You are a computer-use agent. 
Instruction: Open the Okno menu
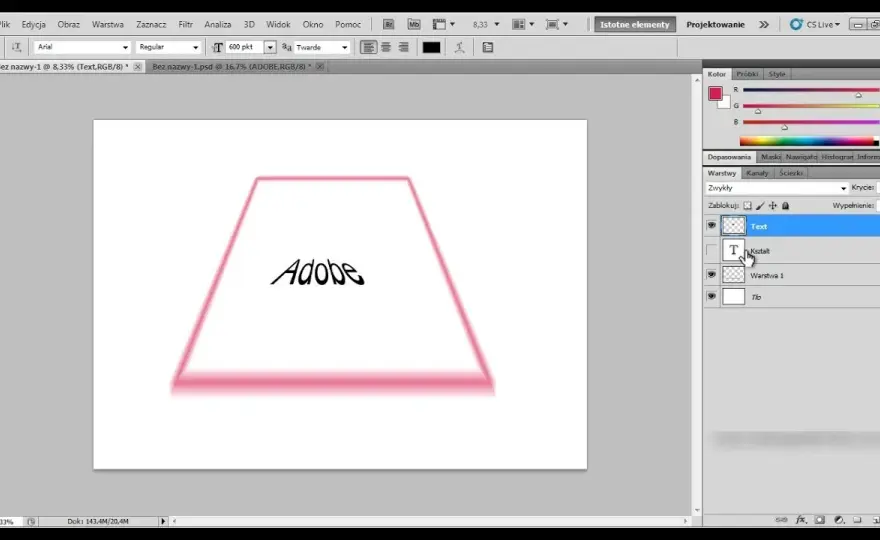[313, 25]
